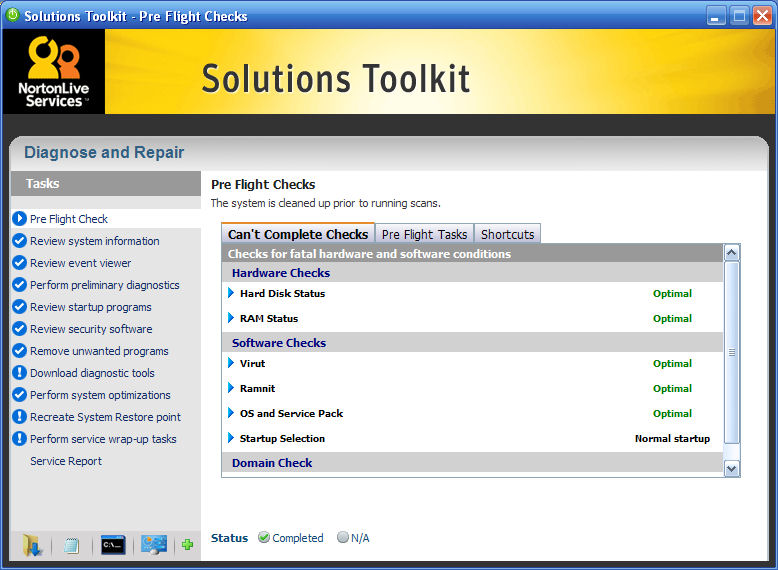Screen dimensions: 778x570
Task: Click checkmark icon beside Perform system optimizations
Action: coord(19,395)
